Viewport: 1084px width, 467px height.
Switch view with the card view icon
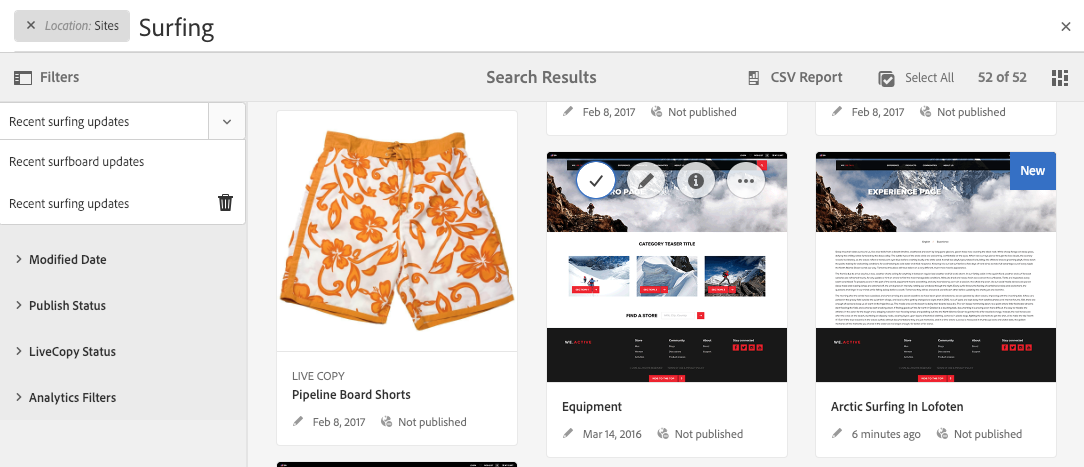point(1059,77)
